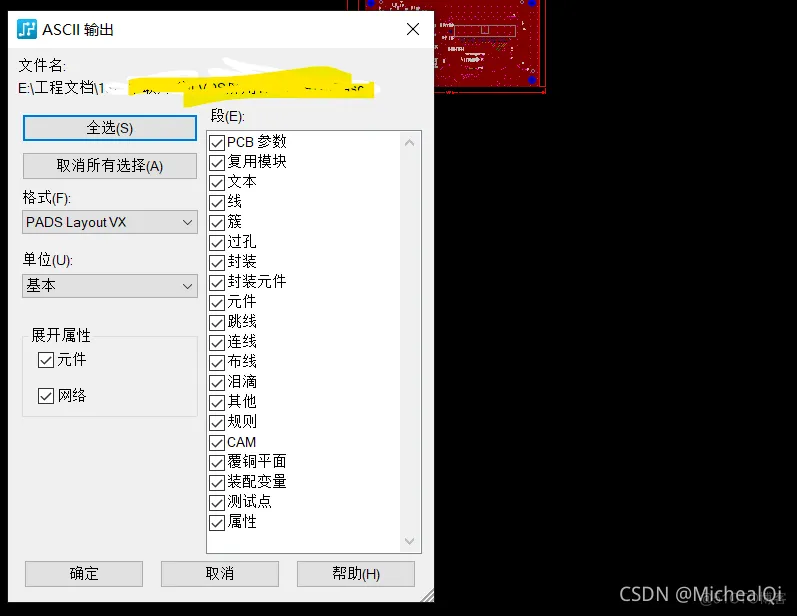Toggle the 规则 section checkbox

[217, 423]
